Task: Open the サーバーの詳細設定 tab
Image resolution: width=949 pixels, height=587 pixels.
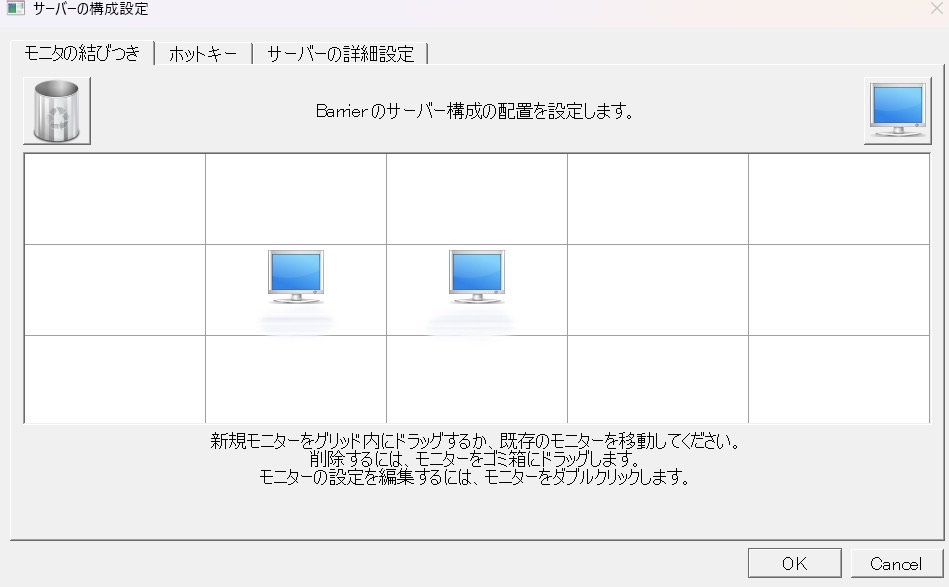Action: coord(340,54)
